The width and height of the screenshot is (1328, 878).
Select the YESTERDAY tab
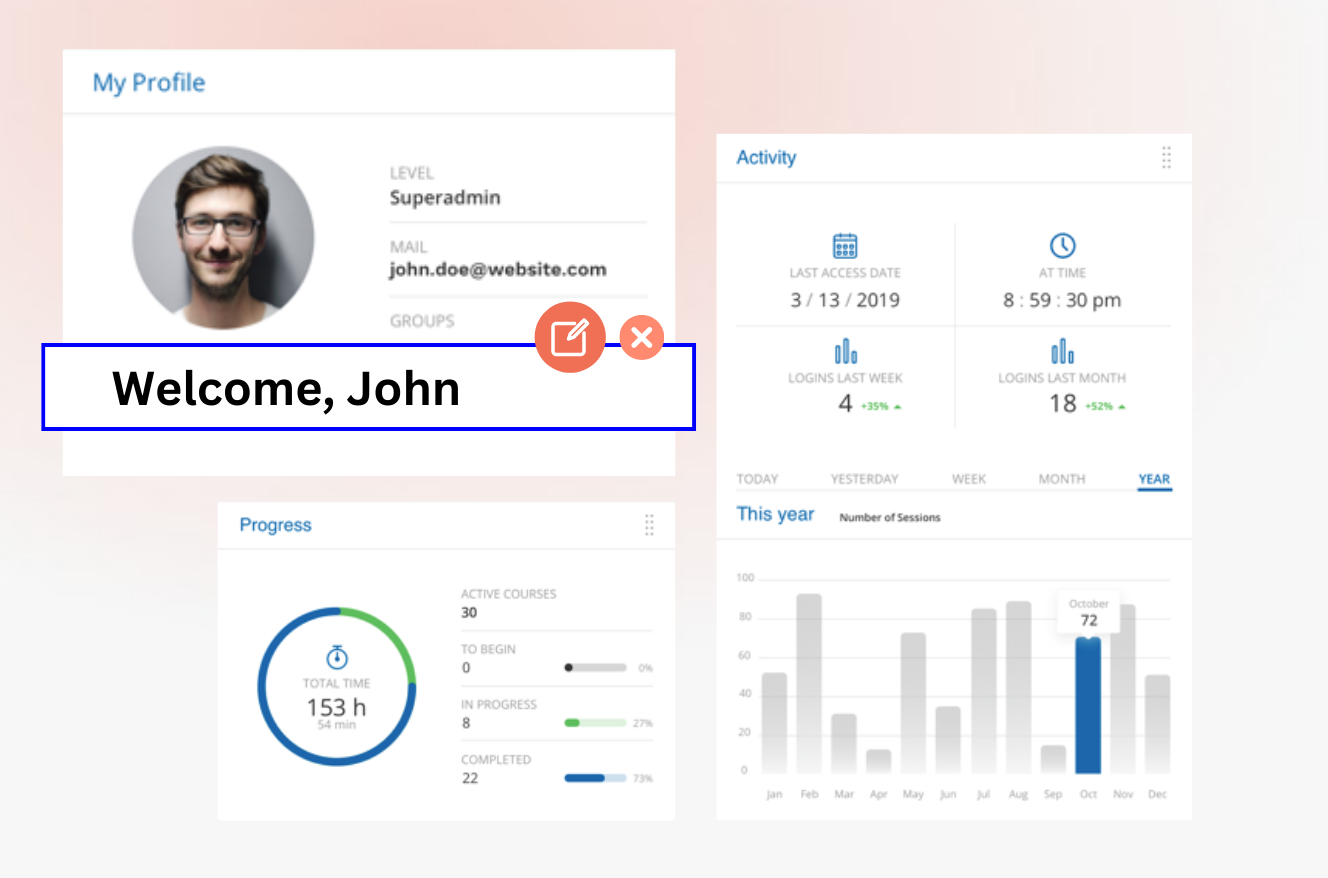tap(864, 479)
